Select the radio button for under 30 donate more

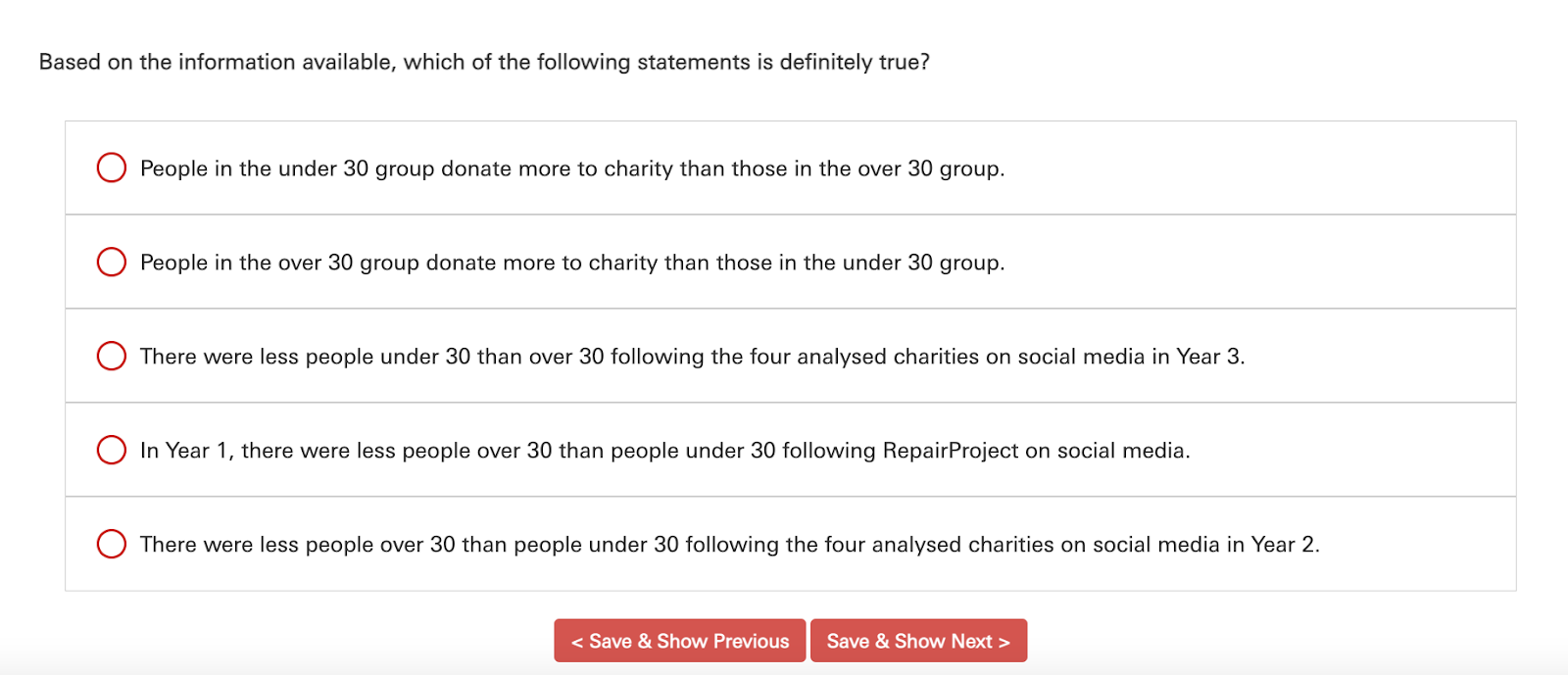coord(112,168)
